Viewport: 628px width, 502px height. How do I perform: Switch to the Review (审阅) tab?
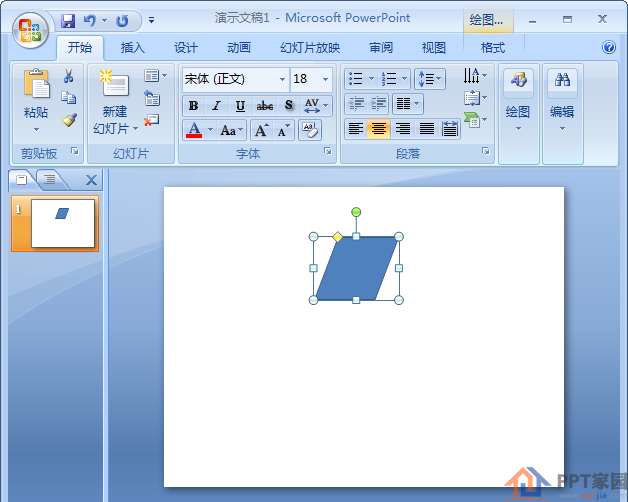pyautogui.click(x=381, y=48)
